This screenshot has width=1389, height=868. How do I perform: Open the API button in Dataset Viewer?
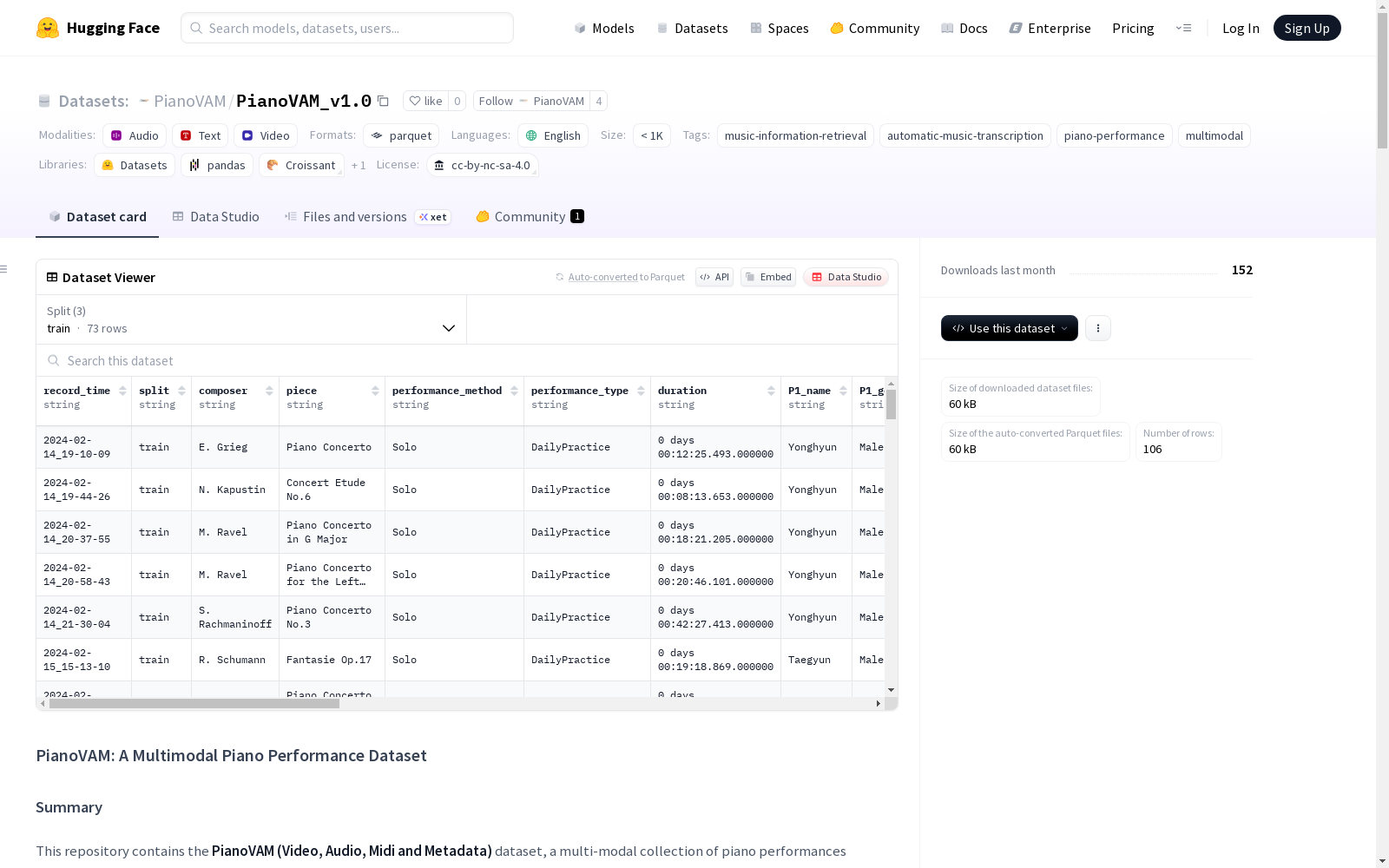[x=714, y=277]
